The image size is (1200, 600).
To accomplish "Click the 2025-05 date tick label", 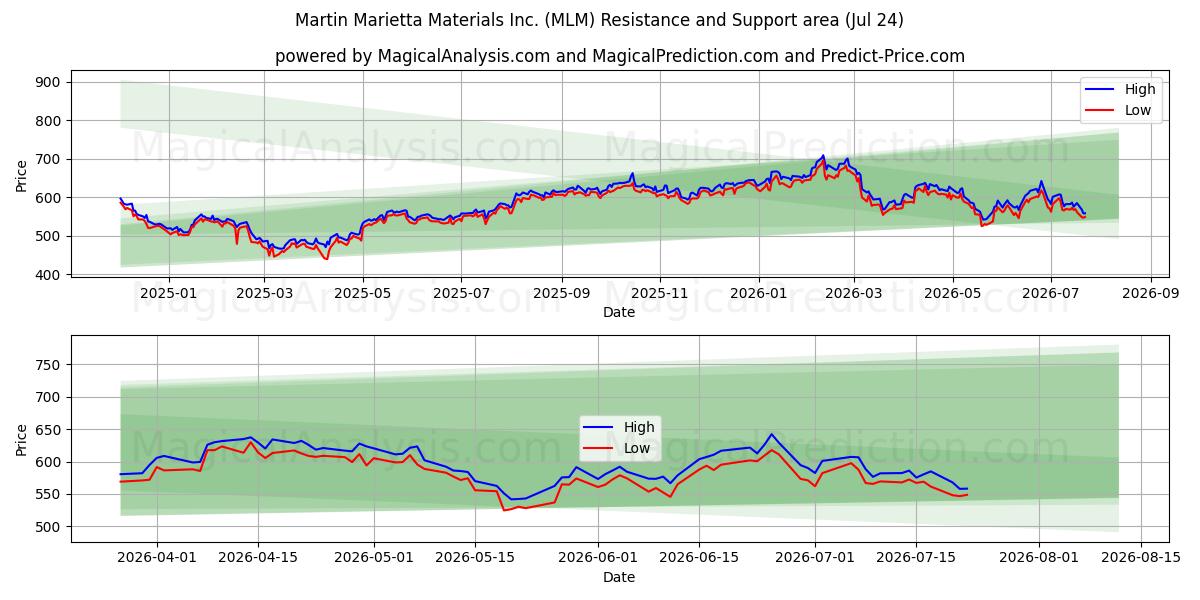I will click(362, 293).
